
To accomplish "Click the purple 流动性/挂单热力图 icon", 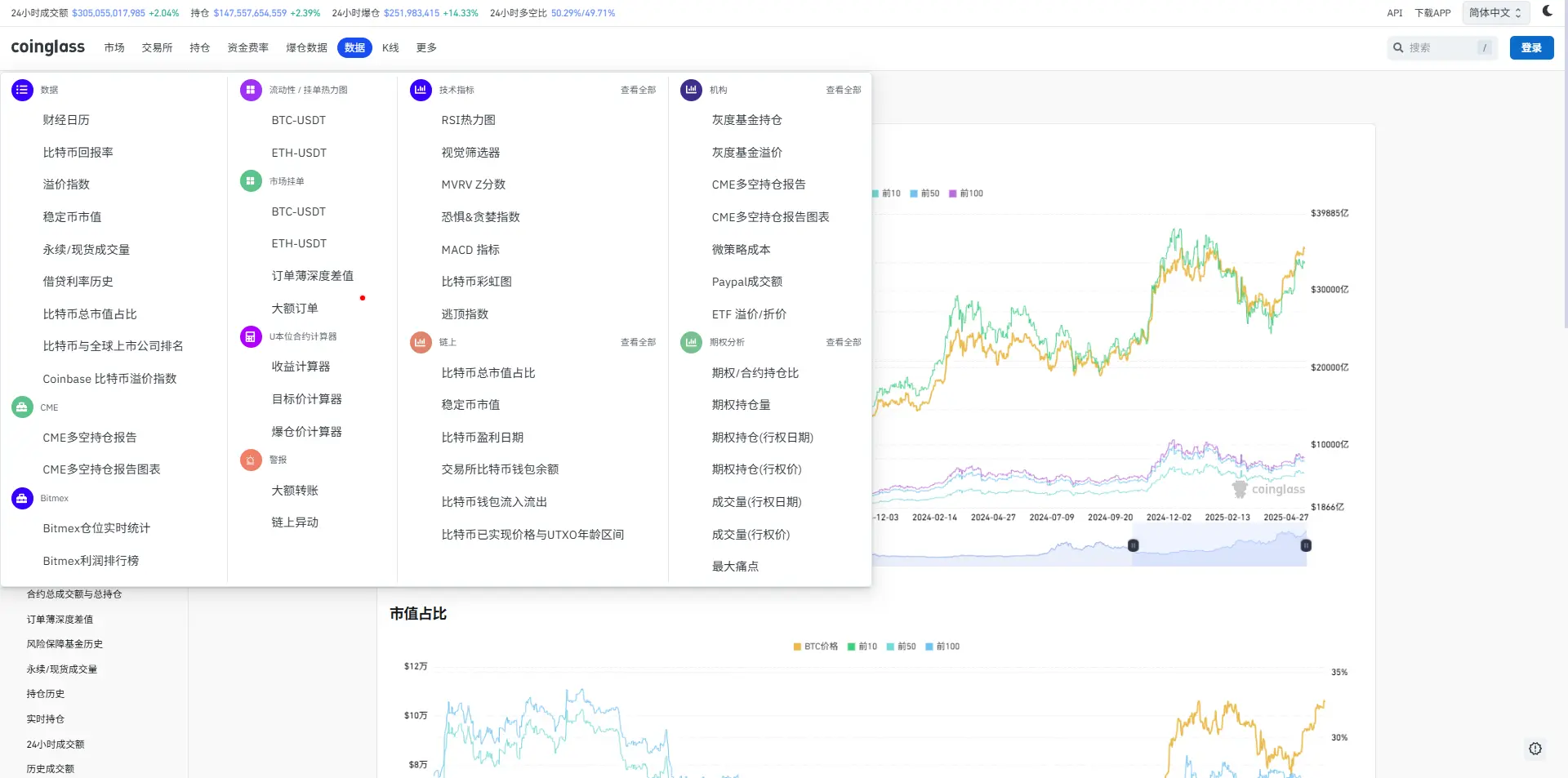I will [x=251, y=90].
